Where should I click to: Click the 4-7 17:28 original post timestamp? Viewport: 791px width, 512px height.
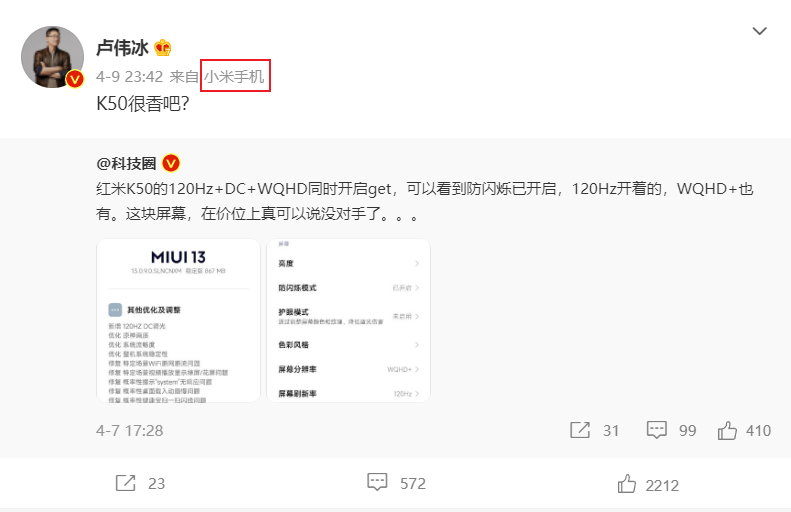pos(130,431)
